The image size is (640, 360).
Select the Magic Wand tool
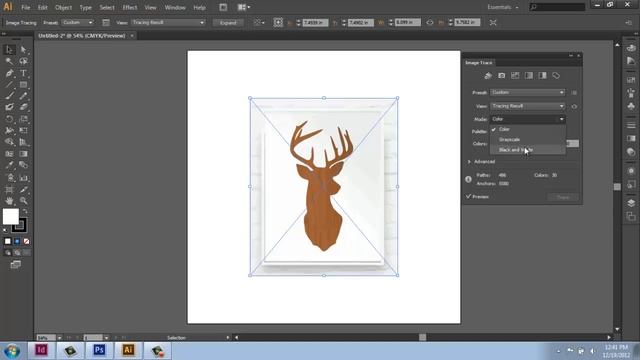(9, 61)
